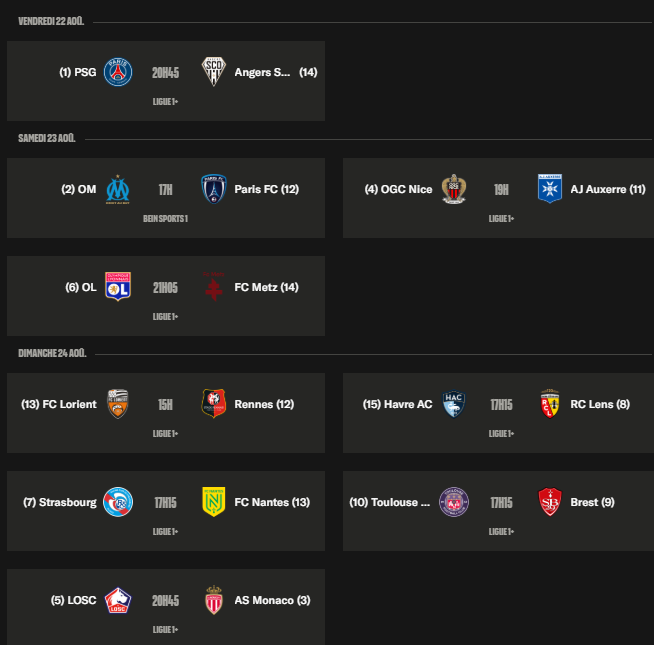Select the Olympique Lyonnais logo

[x=118, y=287]
